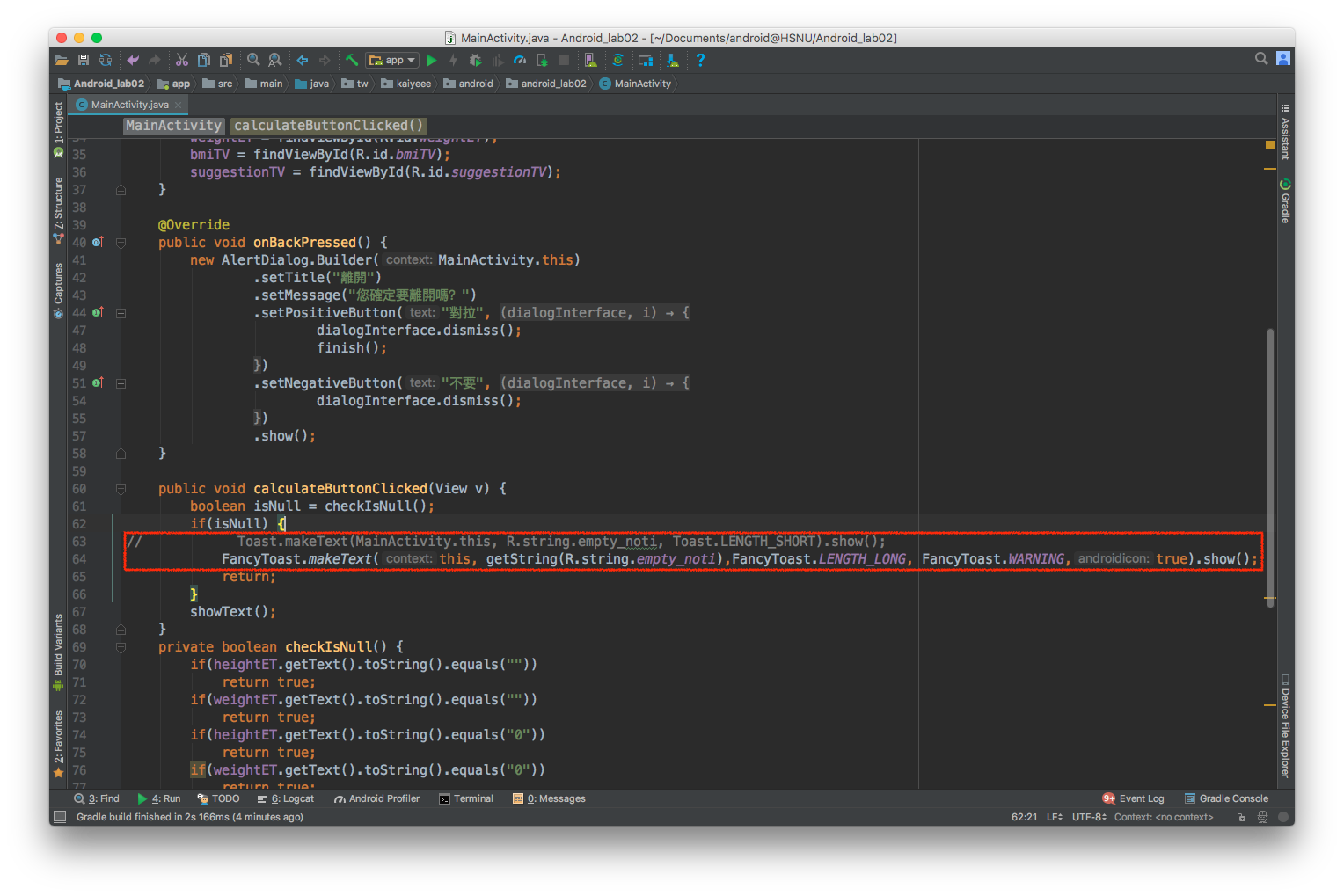Select the java breadcrumb folder
Viewport: 1344px width, 896px height.
[x=311, y=84]
